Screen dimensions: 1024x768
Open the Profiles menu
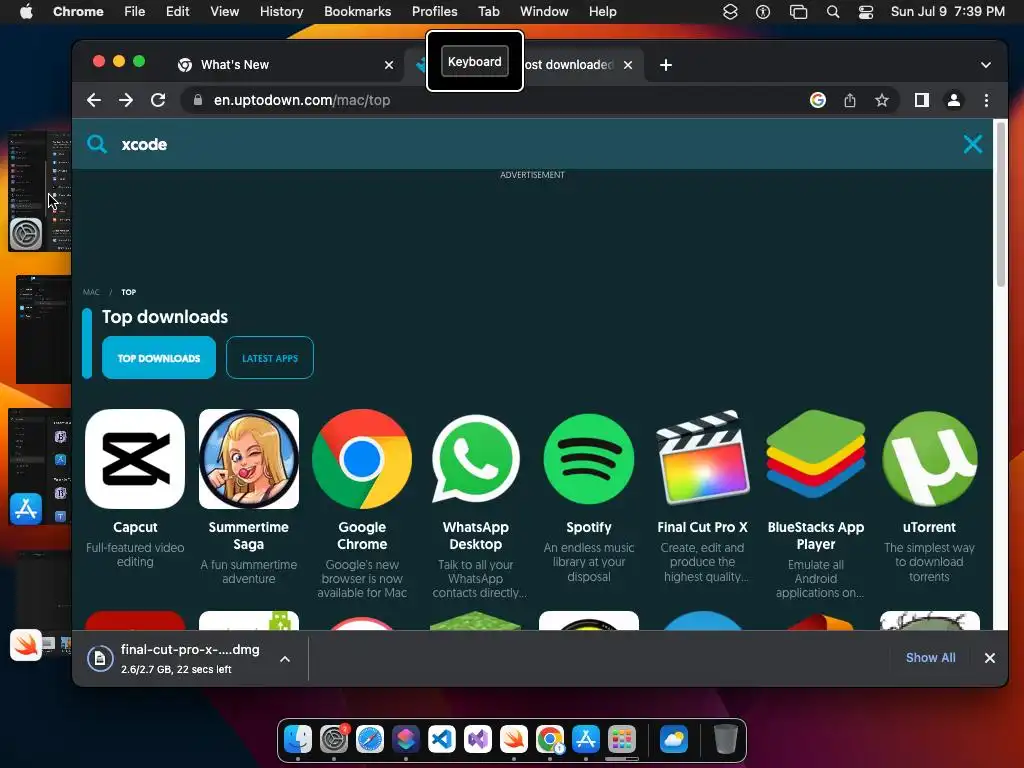tap(434, 11)
